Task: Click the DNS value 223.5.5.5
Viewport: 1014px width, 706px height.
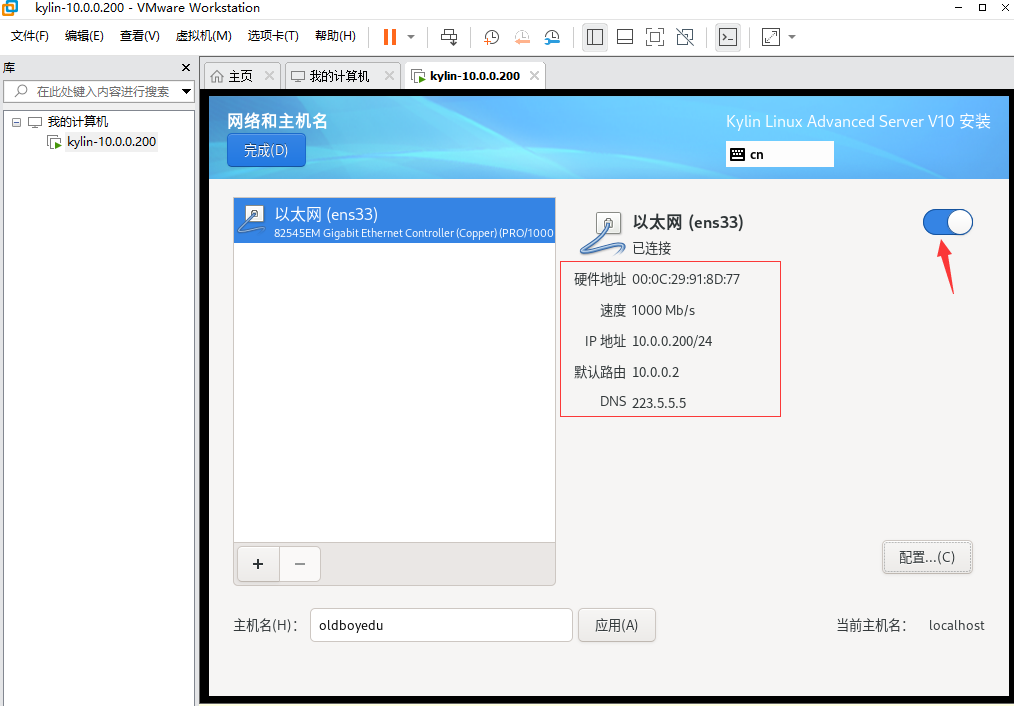Action: tap(659, 403)
